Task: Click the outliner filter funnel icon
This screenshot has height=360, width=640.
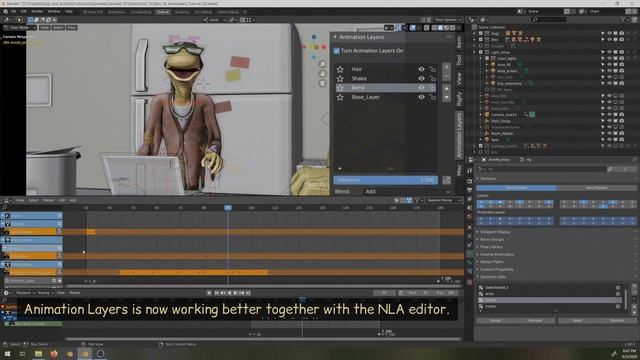Action: pyautogui.click(x=623, y=19)
